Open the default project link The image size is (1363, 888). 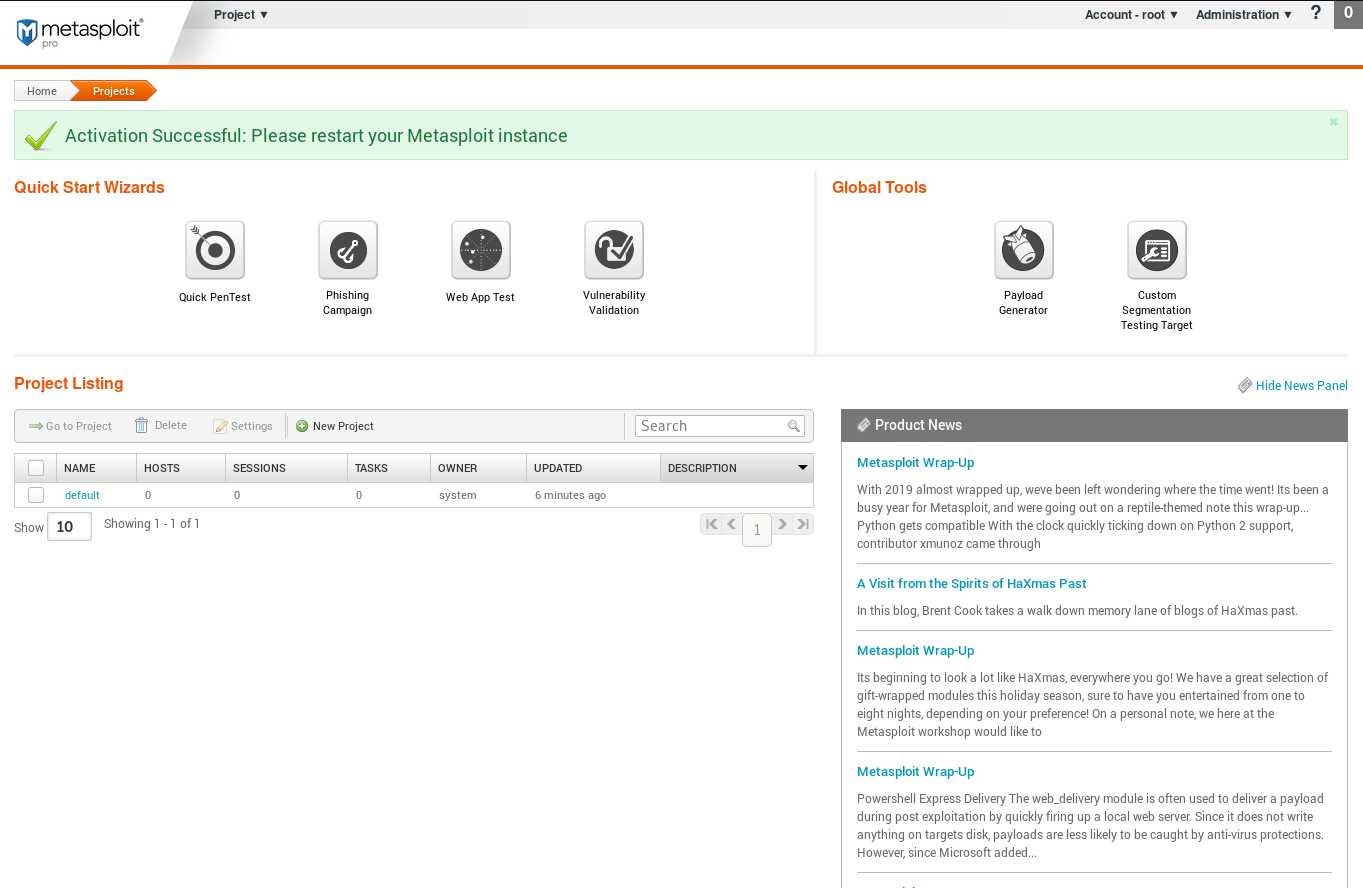coord(82,495)
